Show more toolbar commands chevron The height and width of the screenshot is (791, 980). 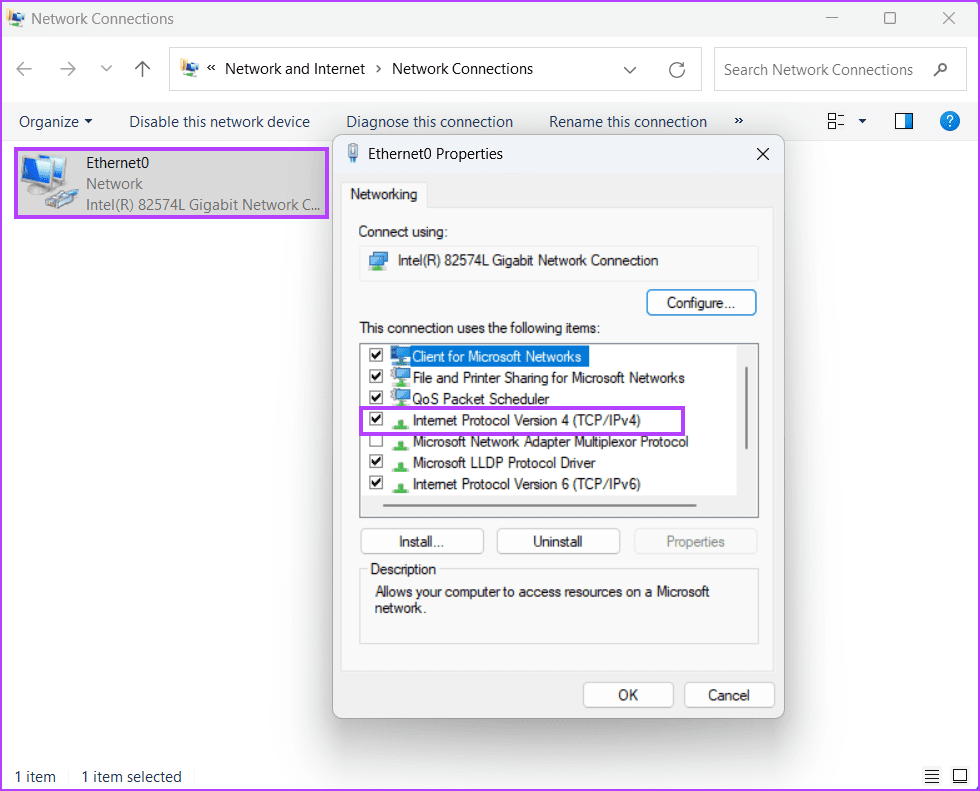(739, 121)
